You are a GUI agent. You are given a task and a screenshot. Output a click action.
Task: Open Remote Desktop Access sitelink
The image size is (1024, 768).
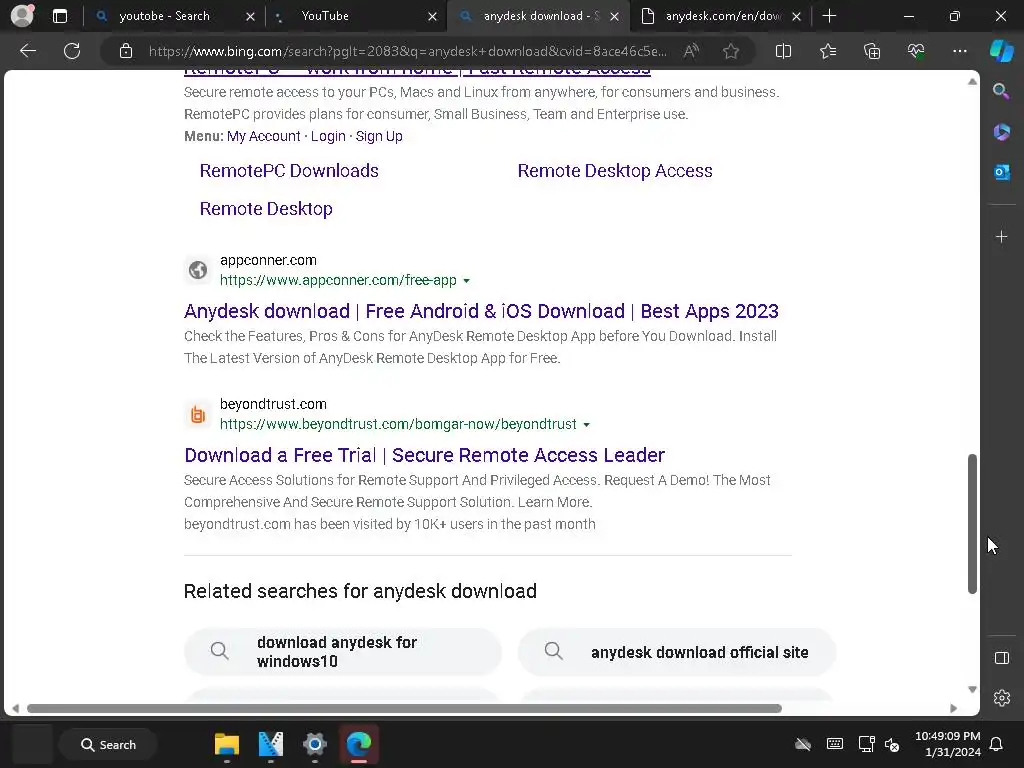(x=615, y=170)
